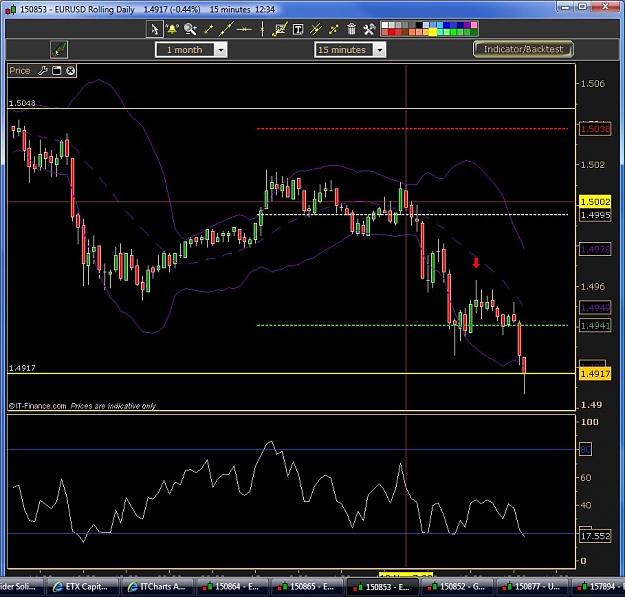
Task: Select the 150853 taskbar chart window
Action: pyautogui.click(x=382, y=587)
